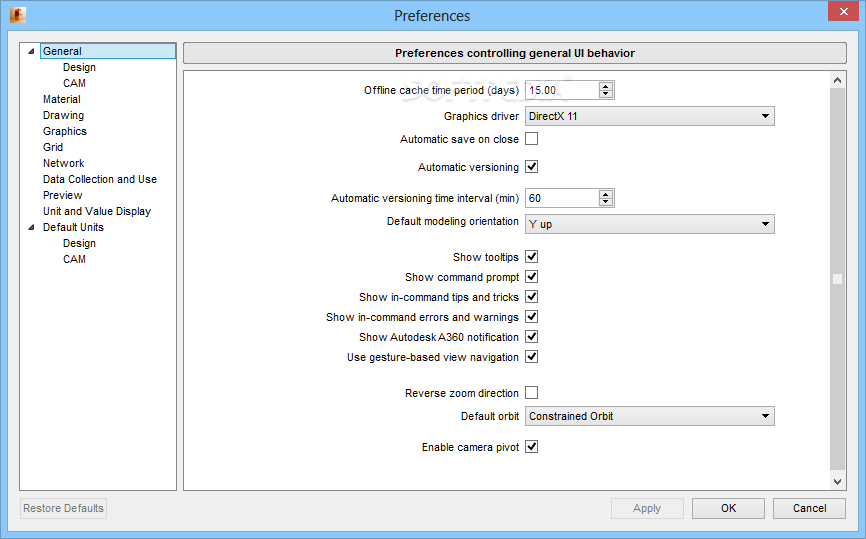Viewport: 866px width, 539px height.
Task: Click the 'Preferences controlling general UI behavior' header
Action: coord(515,53)
